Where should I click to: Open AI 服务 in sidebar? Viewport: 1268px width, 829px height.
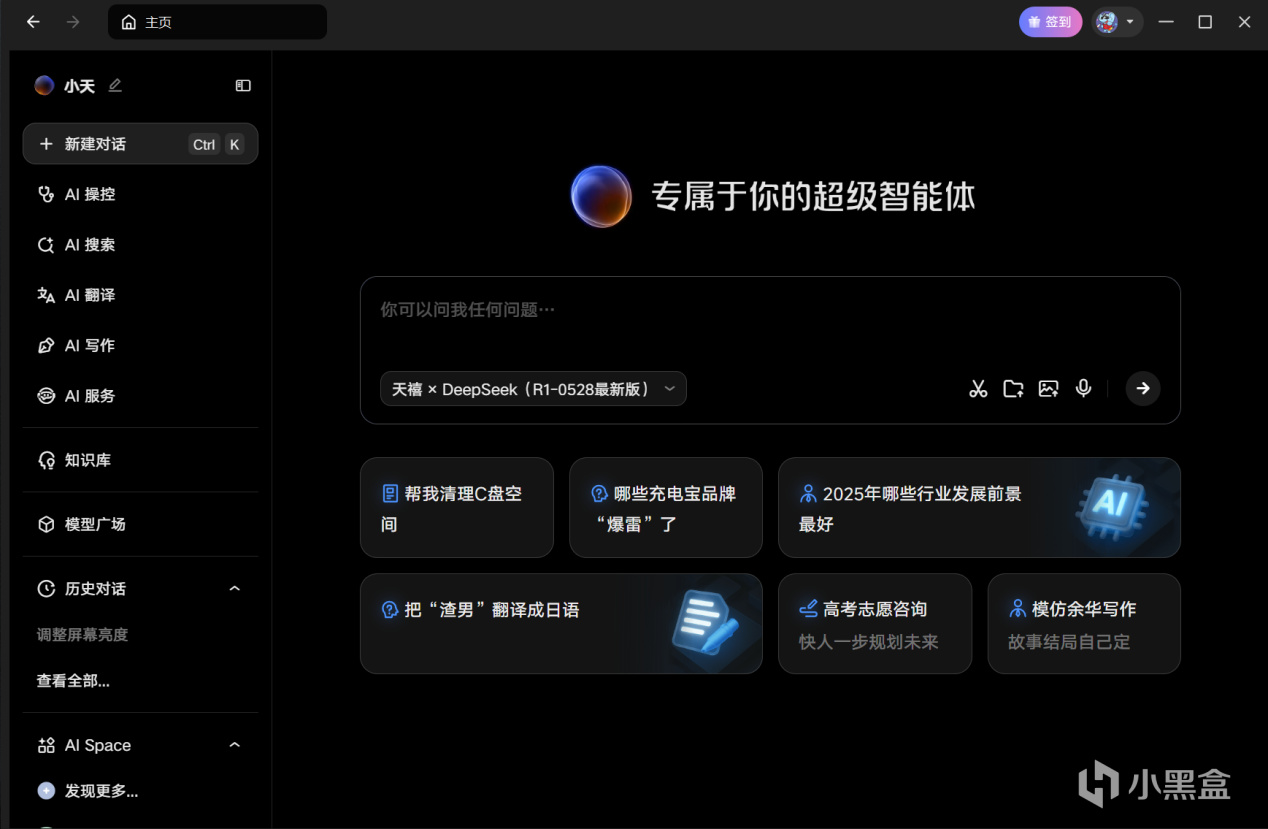[140, 396]
